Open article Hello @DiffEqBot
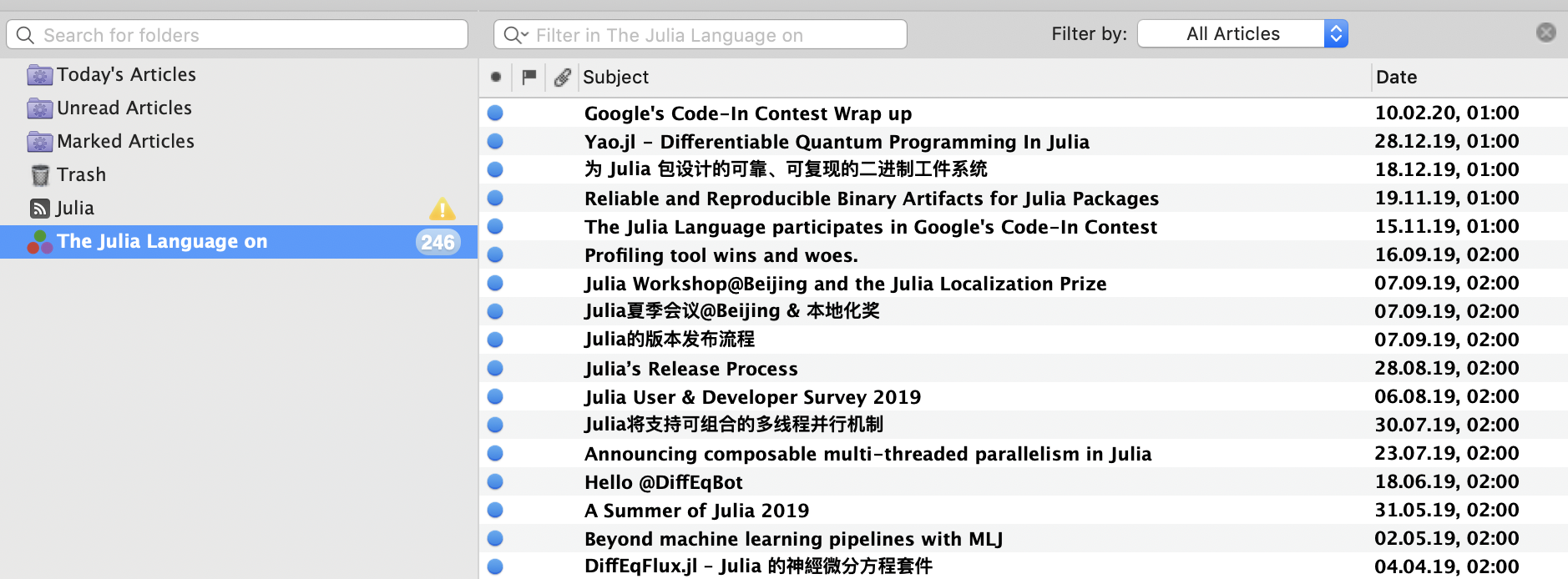1568x579 pixels. tap(664, 482)
